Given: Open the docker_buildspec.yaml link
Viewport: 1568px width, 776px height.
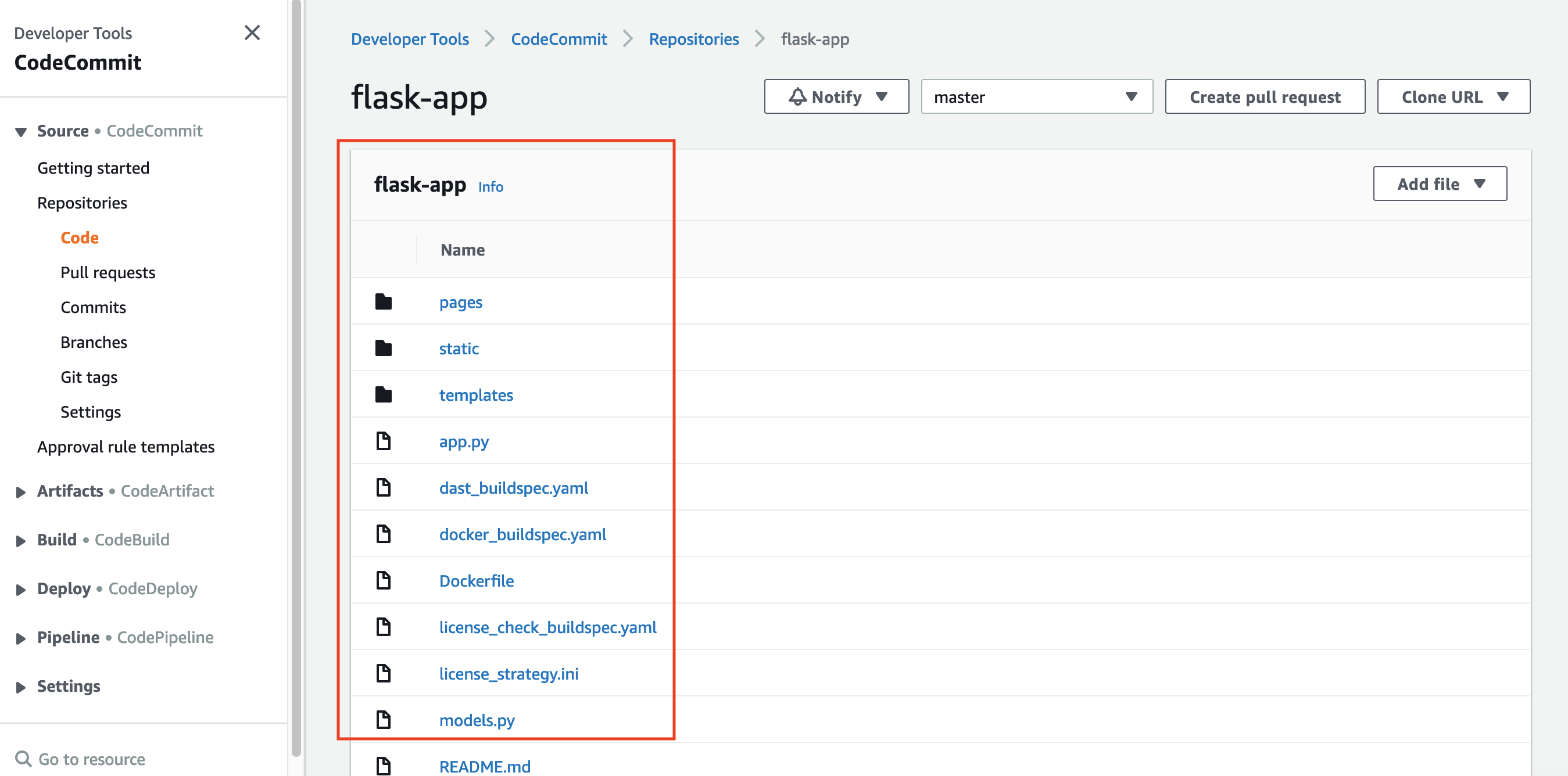Looking at the screenshot, I should point(523,534).
